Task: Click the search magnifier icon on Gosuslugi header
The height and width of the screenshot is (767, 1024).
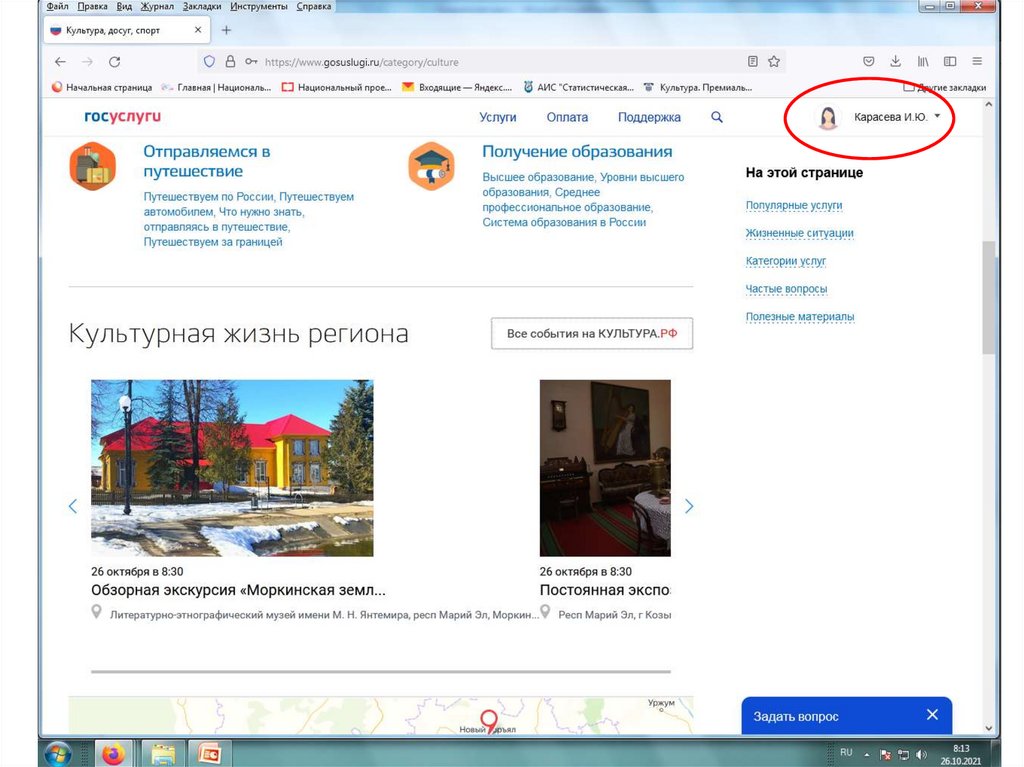Action: [x=716, y=117]
